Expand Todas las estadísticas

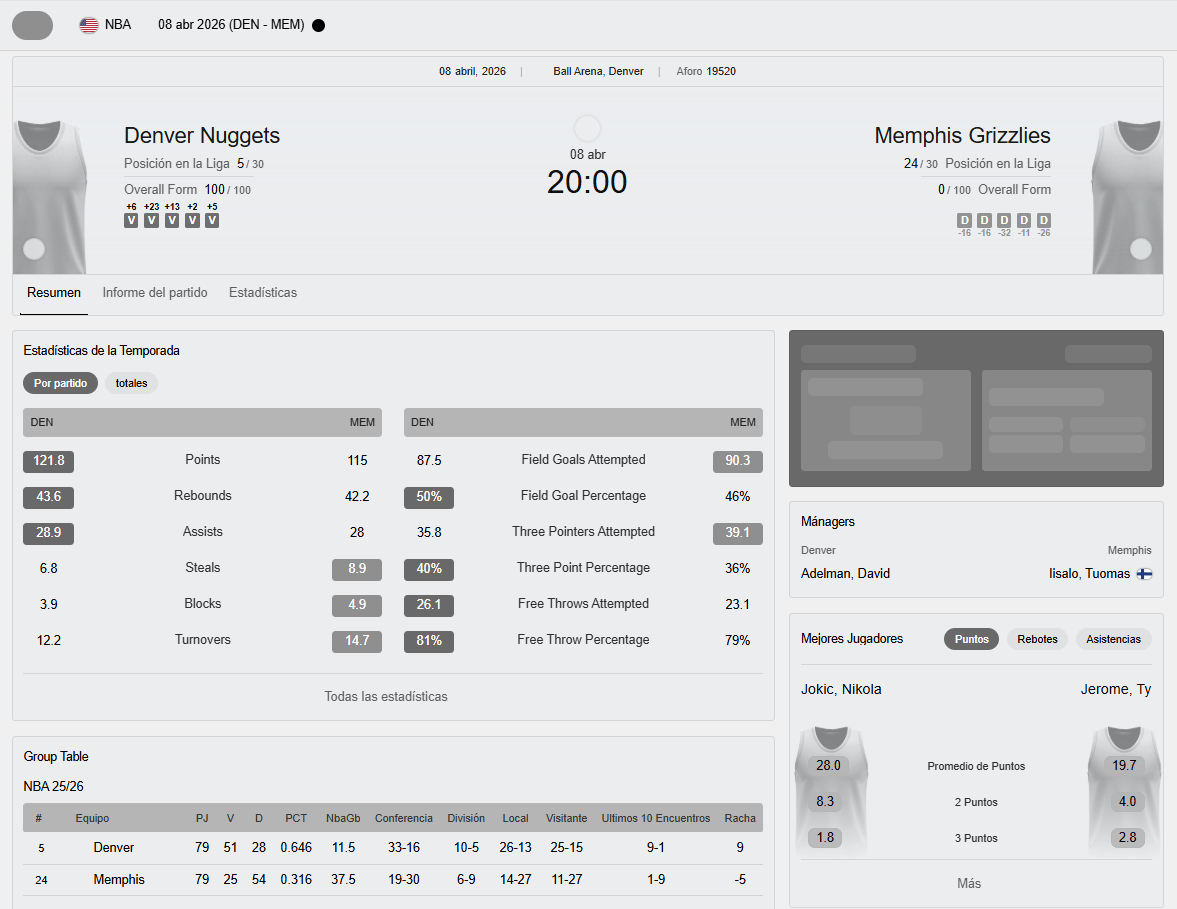(385, 696)
